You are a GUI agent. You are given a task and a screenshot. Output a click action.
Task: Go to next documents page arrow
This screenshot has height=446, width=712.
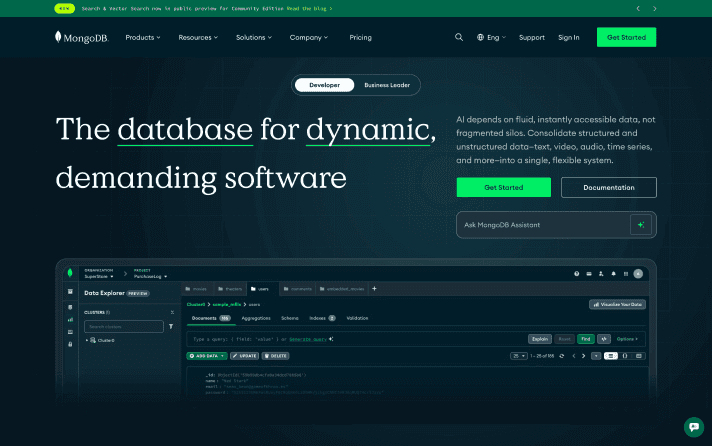click(x=583, y=356)
